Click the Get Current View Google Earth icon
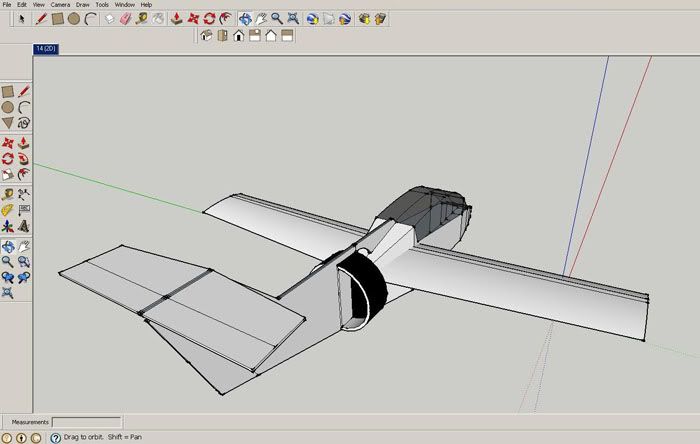The height and width of the screenshot is (444, 700). (x=312, y=19)
